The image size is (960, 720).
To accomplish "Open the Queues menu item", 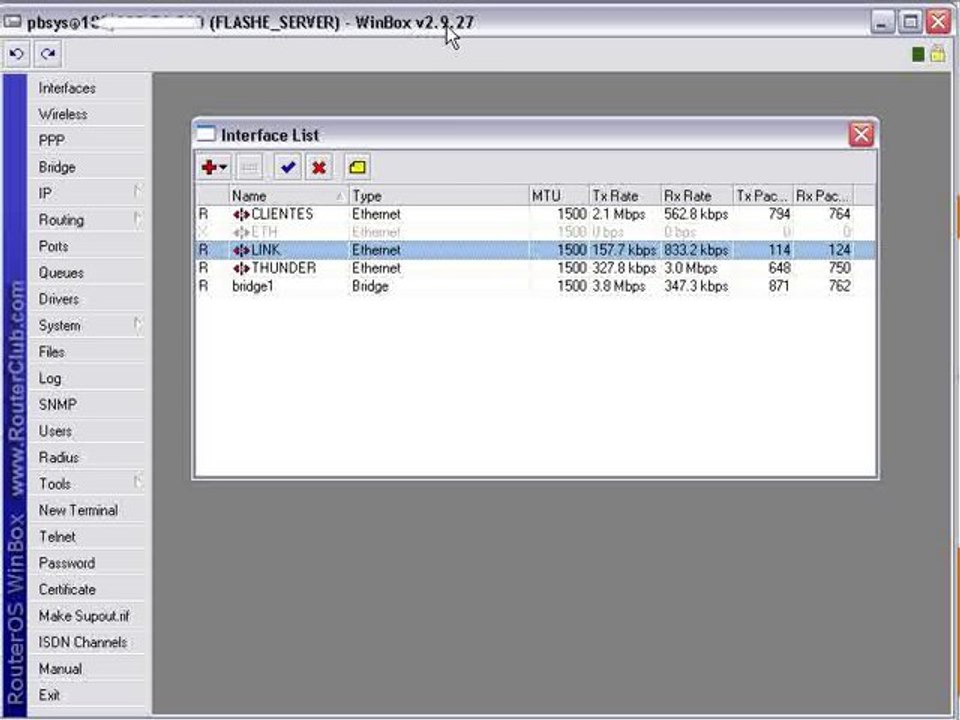I will tap(87, 272).
